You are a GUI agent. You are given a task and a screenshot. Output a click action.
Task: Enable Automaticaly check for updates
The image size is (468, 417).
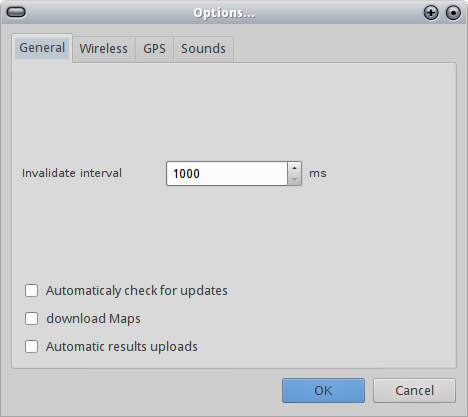tap(31, 290)
